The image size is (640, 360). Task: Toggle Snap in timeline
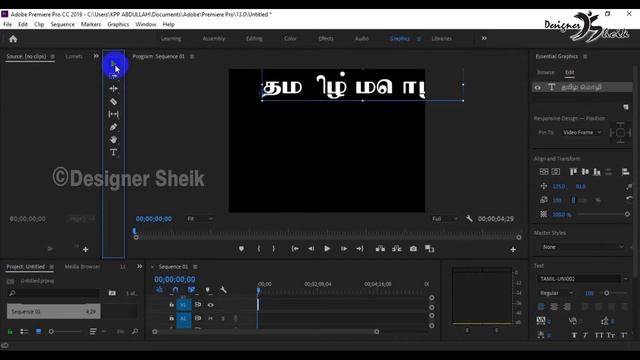coord(175,290)
